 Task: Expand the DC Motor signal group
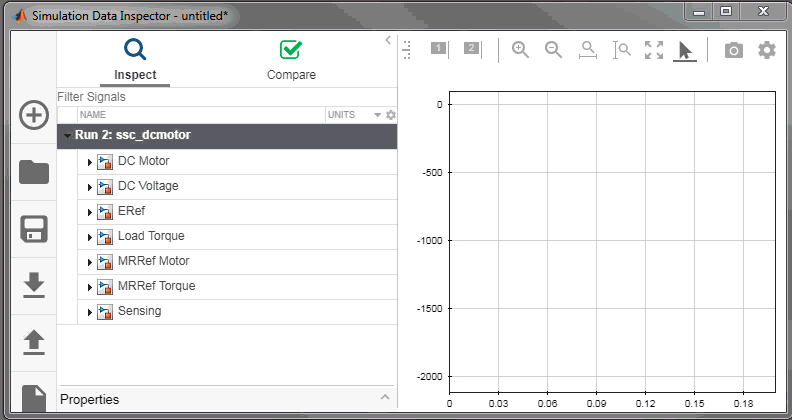90,162
